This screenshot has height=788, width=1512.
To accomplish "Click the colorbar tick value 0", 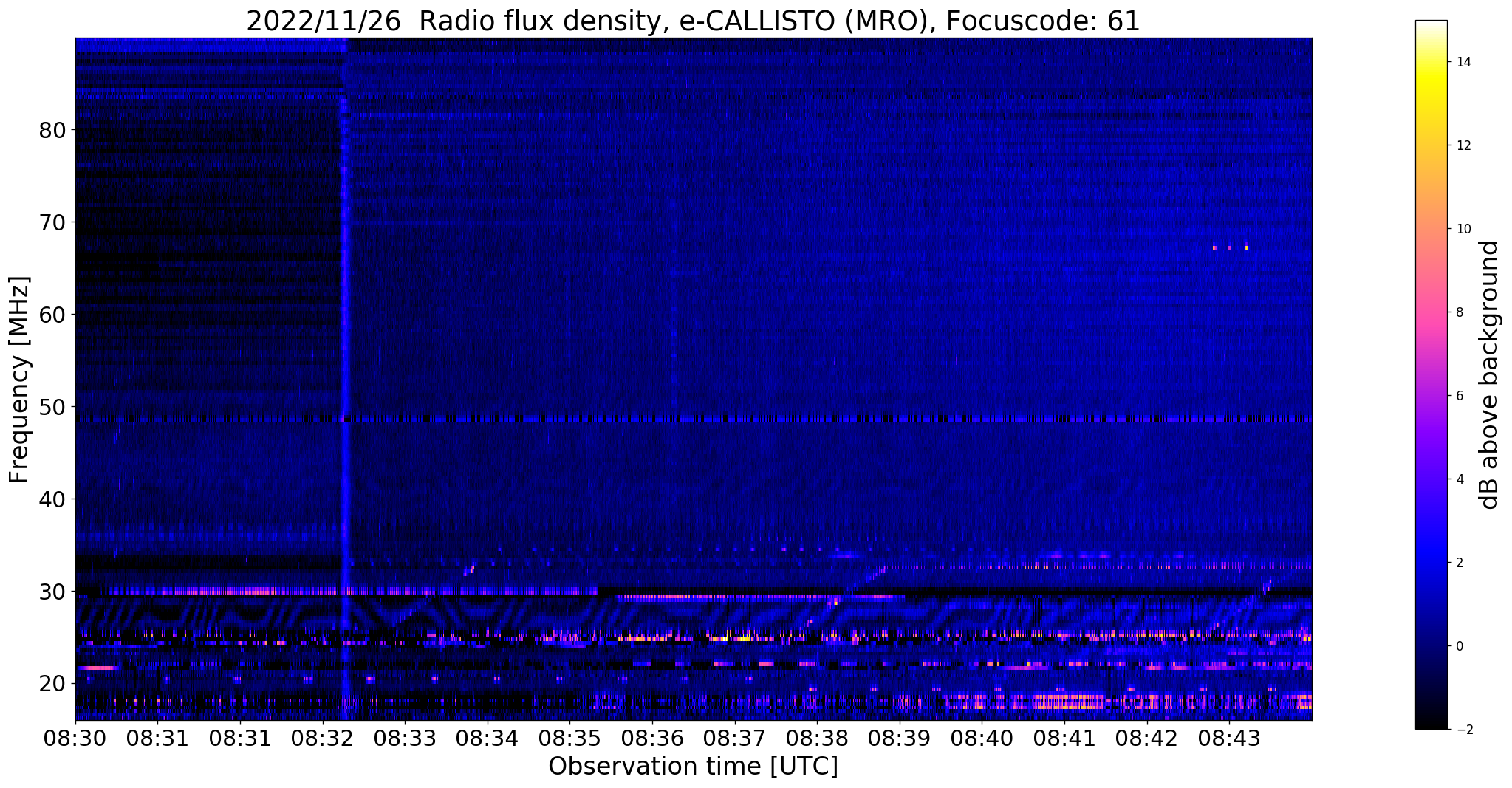I will (x=1459, y=646).
